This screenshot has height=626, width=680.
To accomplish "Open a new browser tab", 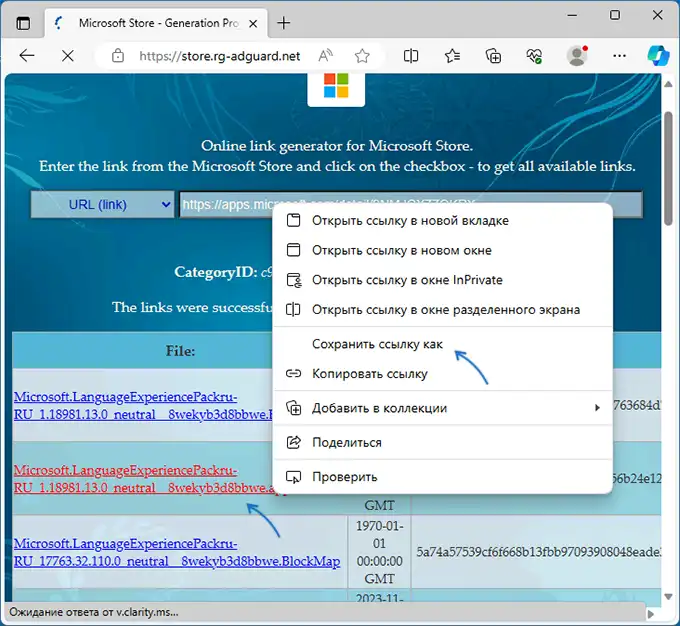I will tap(284, 23).
